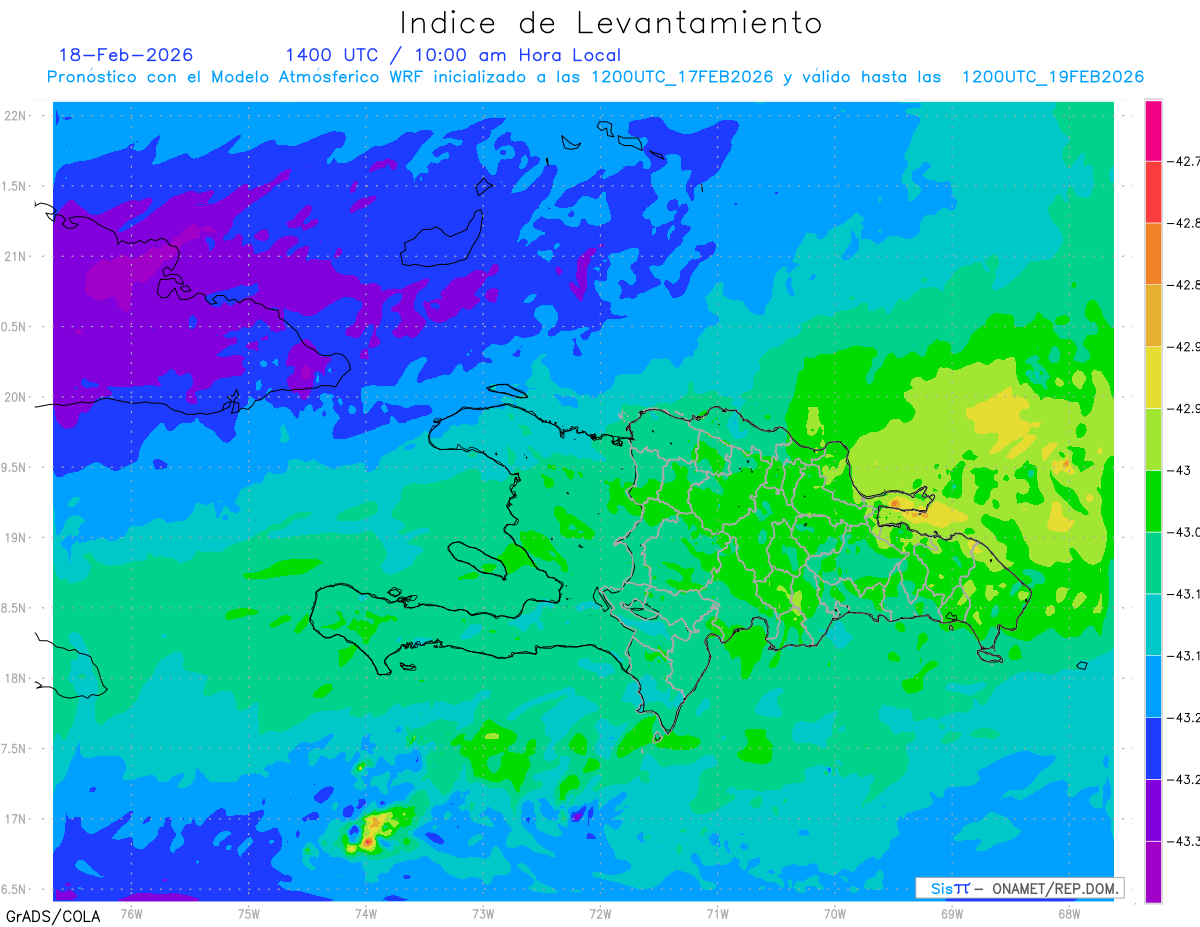Click the '-43.0' color scale value
The image size is (1200, 927).
tap(1184, 532)
